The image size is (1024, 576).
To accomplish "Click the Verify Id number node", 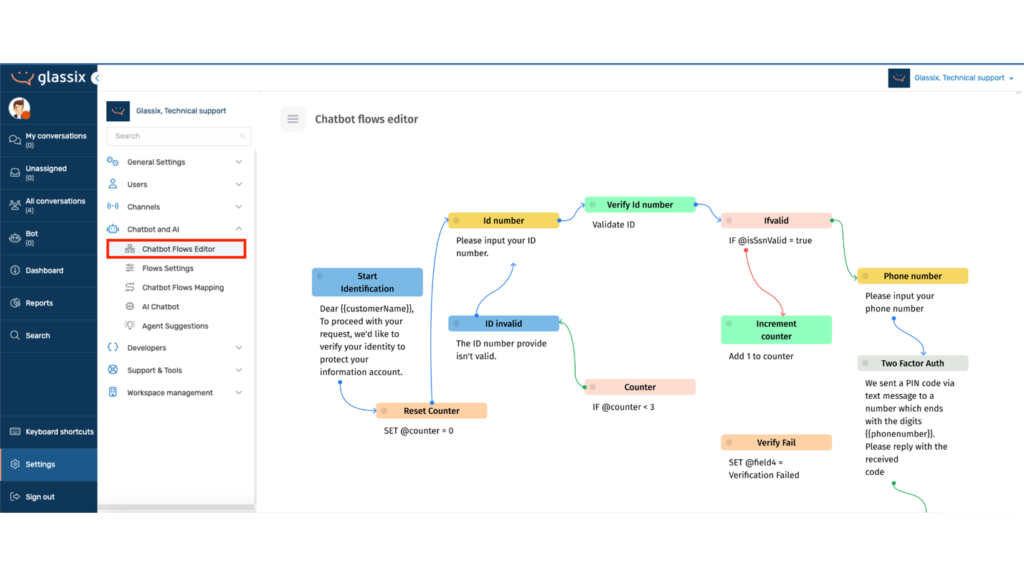I will pos(640,204).
